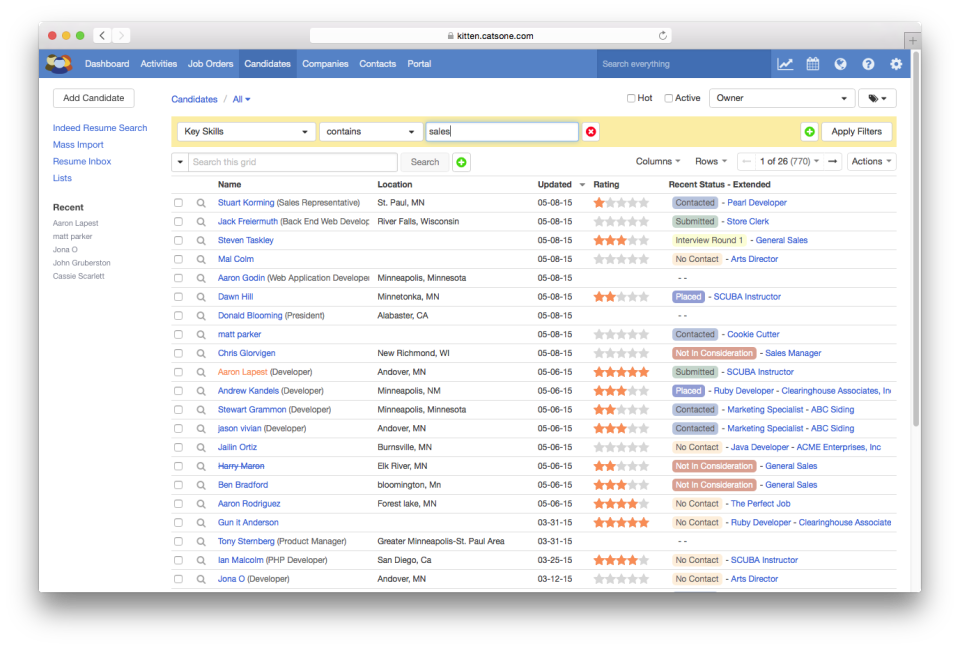Click the grid Search button

425,162
